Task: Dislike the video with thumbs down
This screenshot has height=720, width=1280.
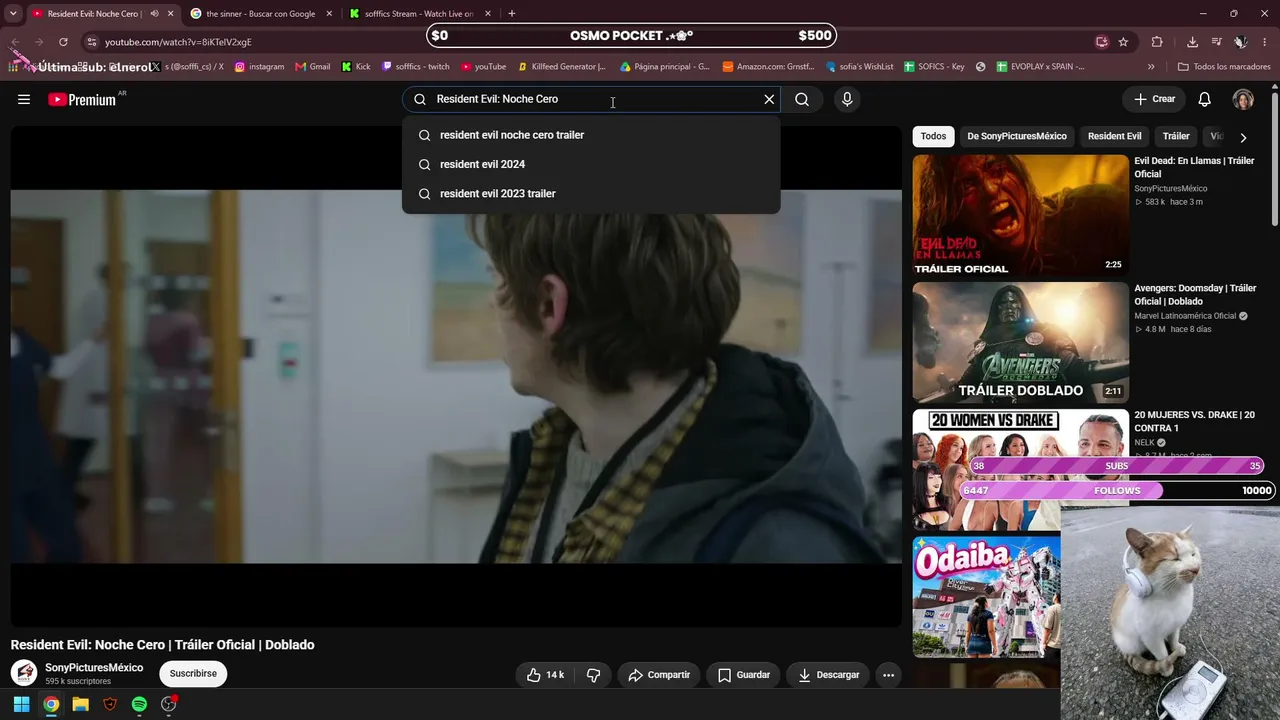Action: point(593,675)
